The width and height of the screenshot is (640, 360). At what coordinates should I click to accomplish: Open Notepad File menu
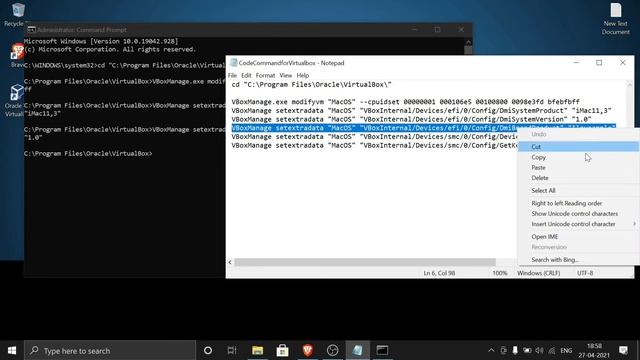232,76
